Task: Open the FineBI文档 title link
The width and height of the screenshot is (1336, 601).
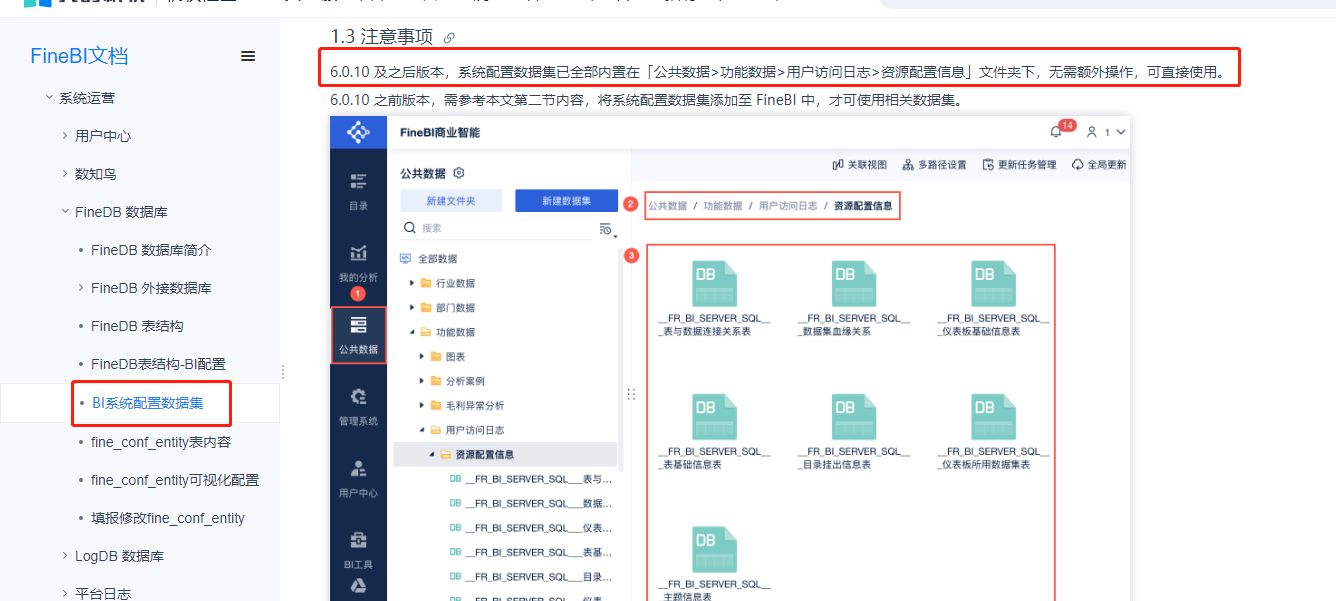Action: click(79, 56)
